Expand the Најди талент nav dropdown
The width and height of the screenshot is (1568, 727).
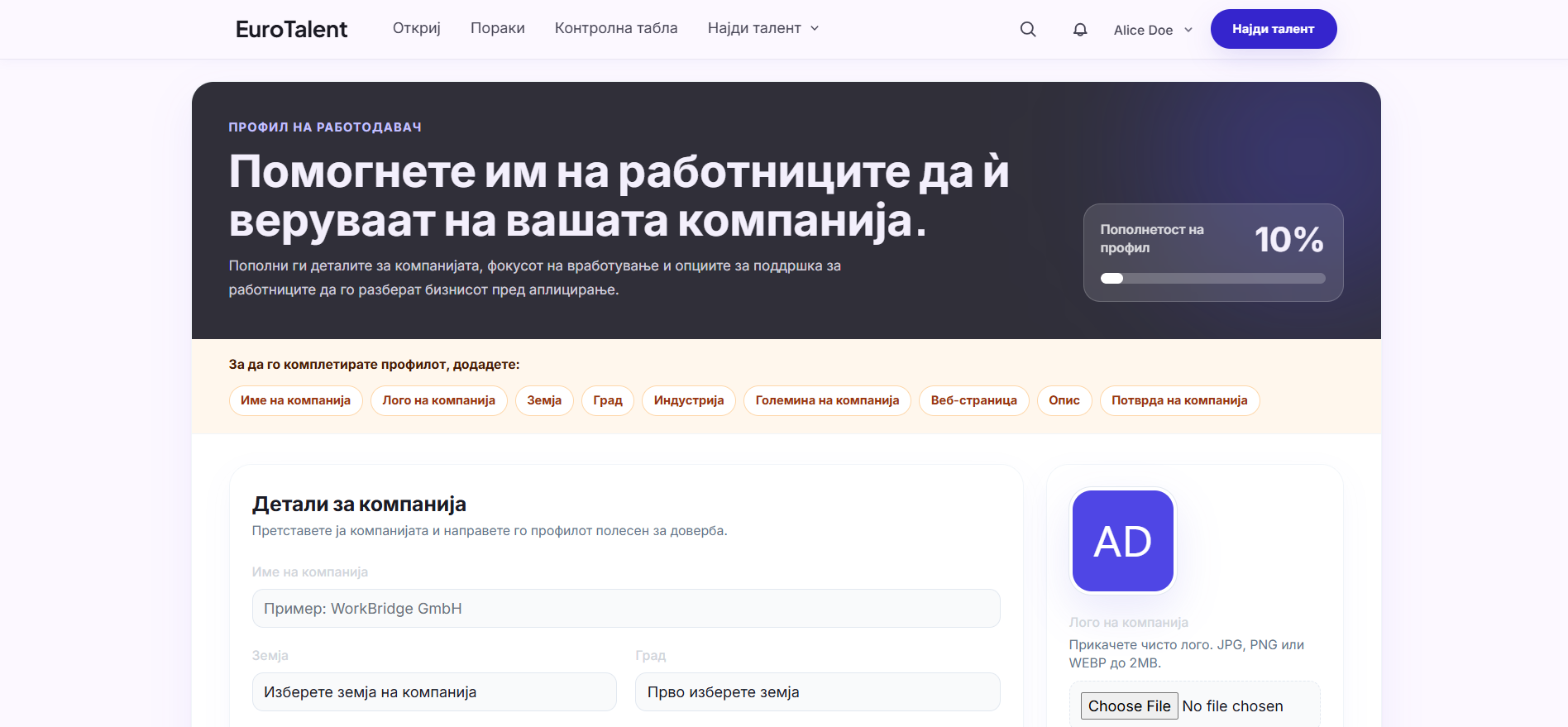[x=763, y=28]
